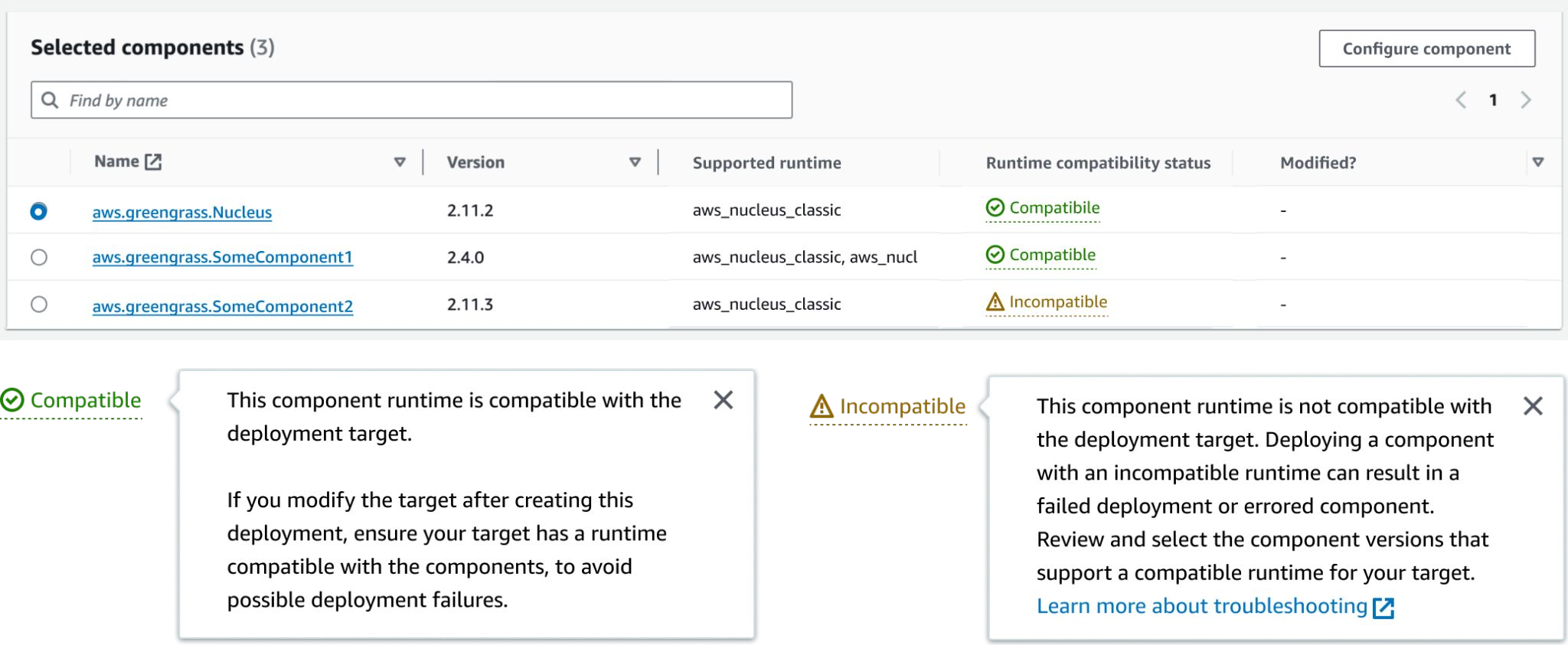The height and width of the screenshot is (645, 1568).
Task: Click the Supported runtime column header
Action: coord(766,163)
